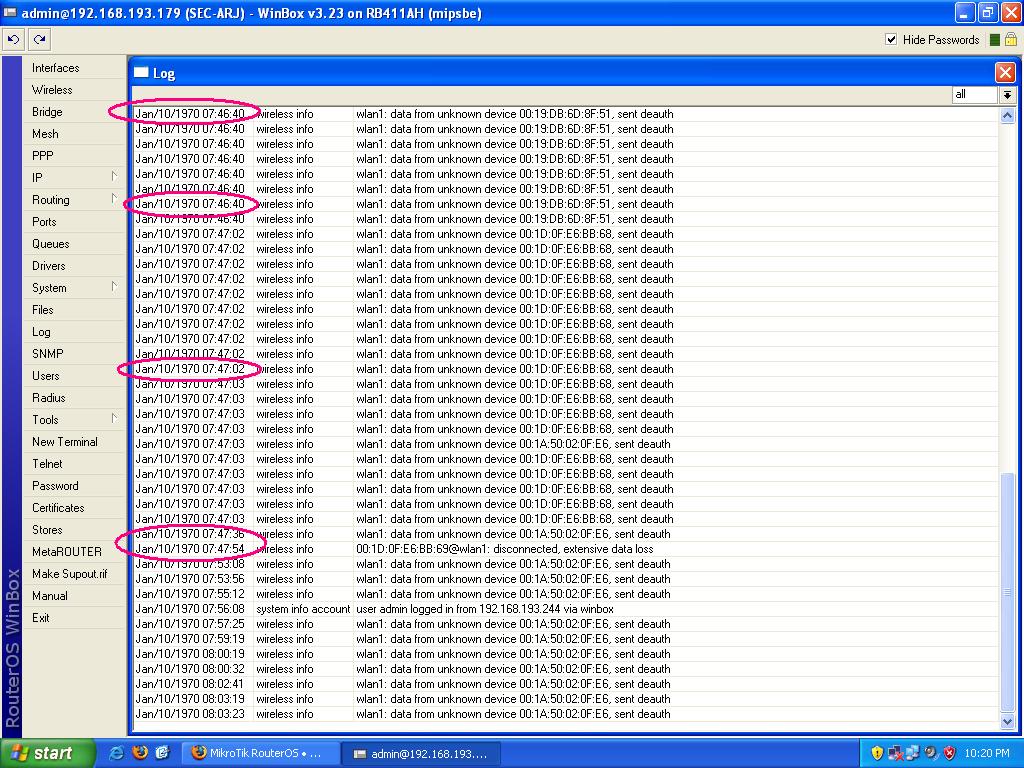Expand the Tools submenu arrow
Viewport: 1024px width, 768px height.
tap(114, 419)
